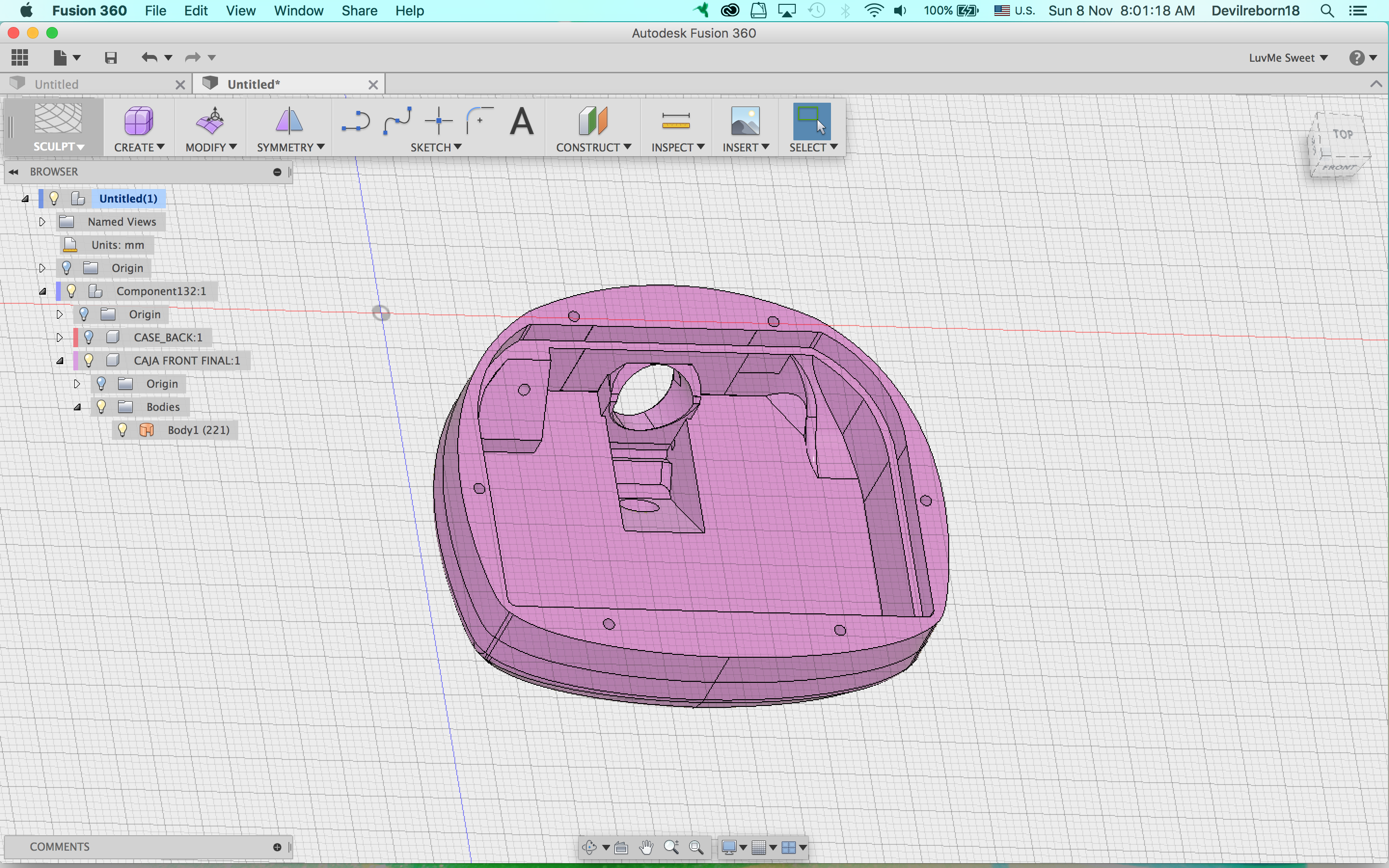Expand the Named Views folder
Viewport: 1389px width, 868px height.
[41, 222]
